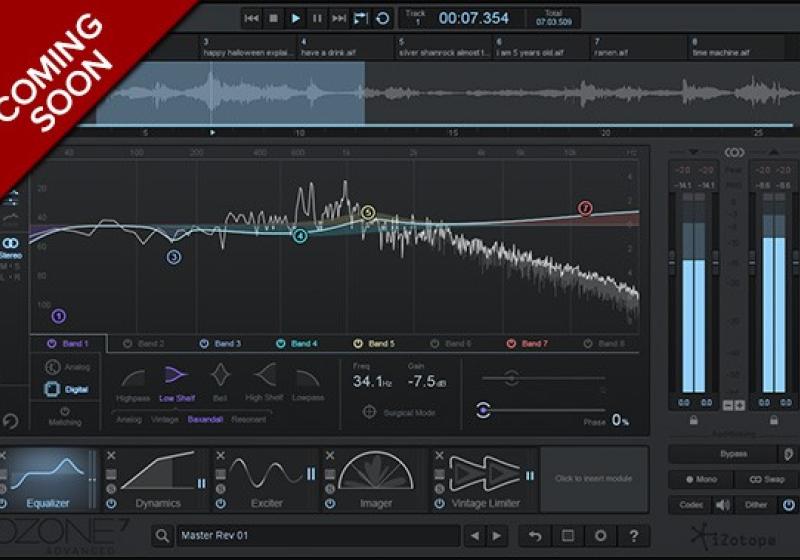Choose the Bell filter shape icon
This screenshot has width=800, height=560.
tap(221, 376)
